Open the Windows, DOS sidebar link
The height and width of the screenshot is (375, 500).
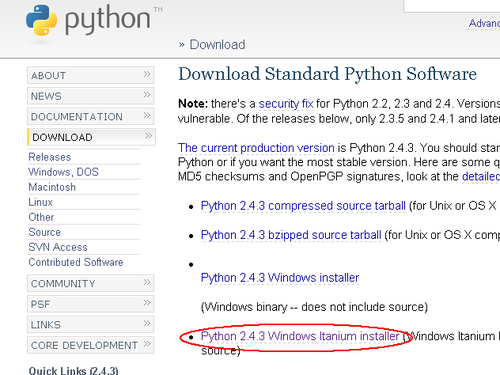(63, 172)
